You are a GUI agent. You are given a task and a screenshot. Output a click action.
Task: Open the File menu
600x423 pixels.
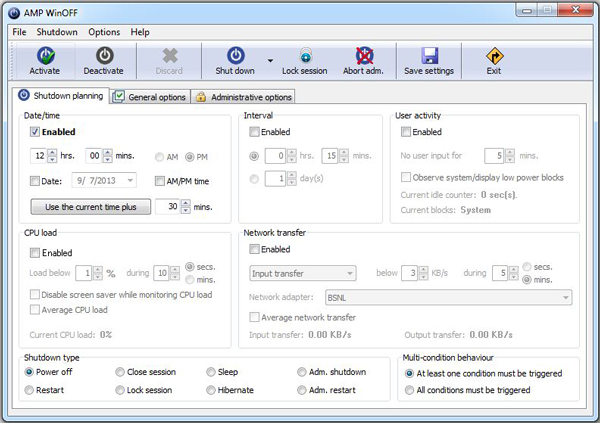tap(19, 32)
